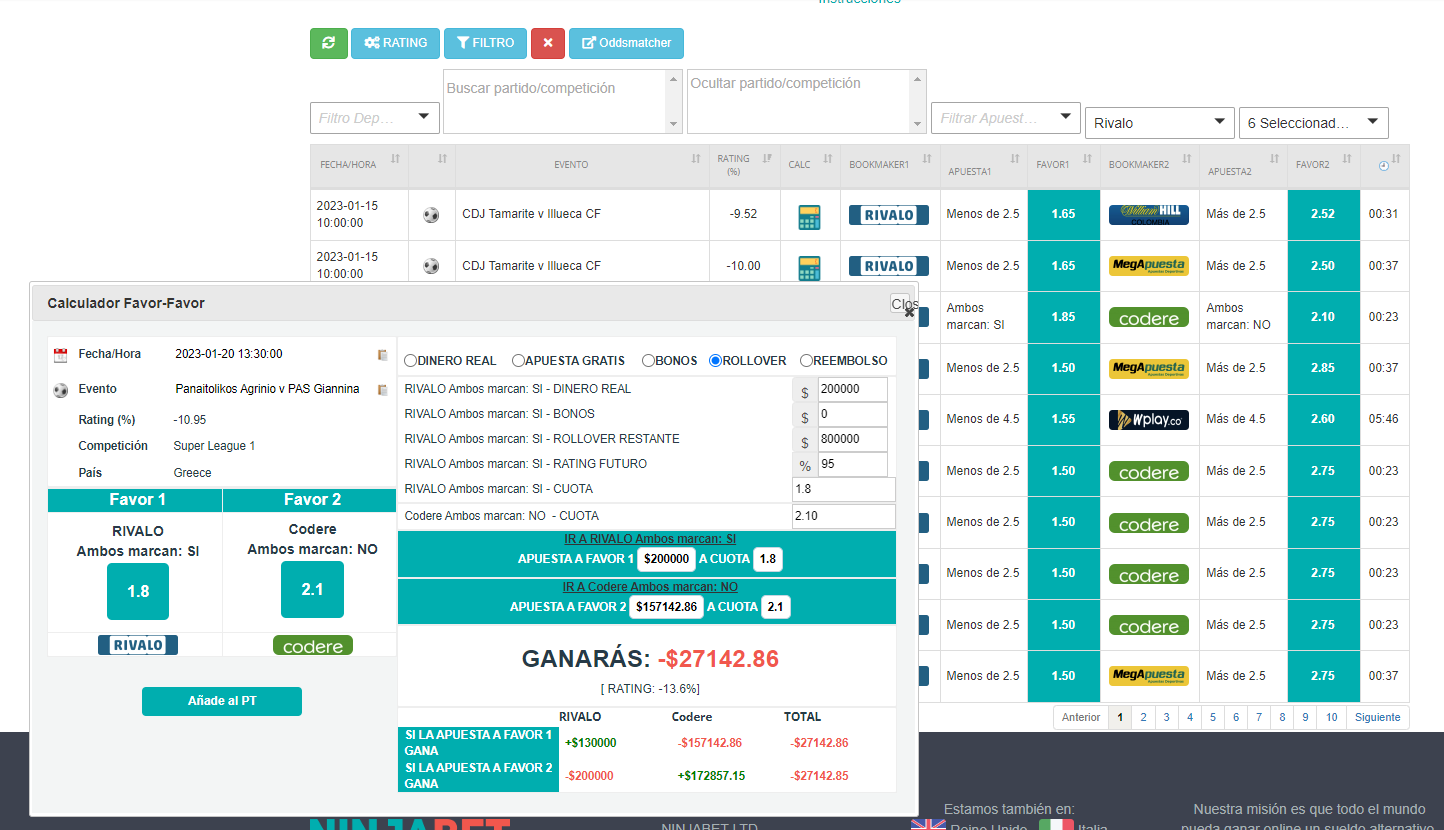1444x830 pixels.
Task: Click the Codere CUOTA field 2.10
Action: [843, 517]
